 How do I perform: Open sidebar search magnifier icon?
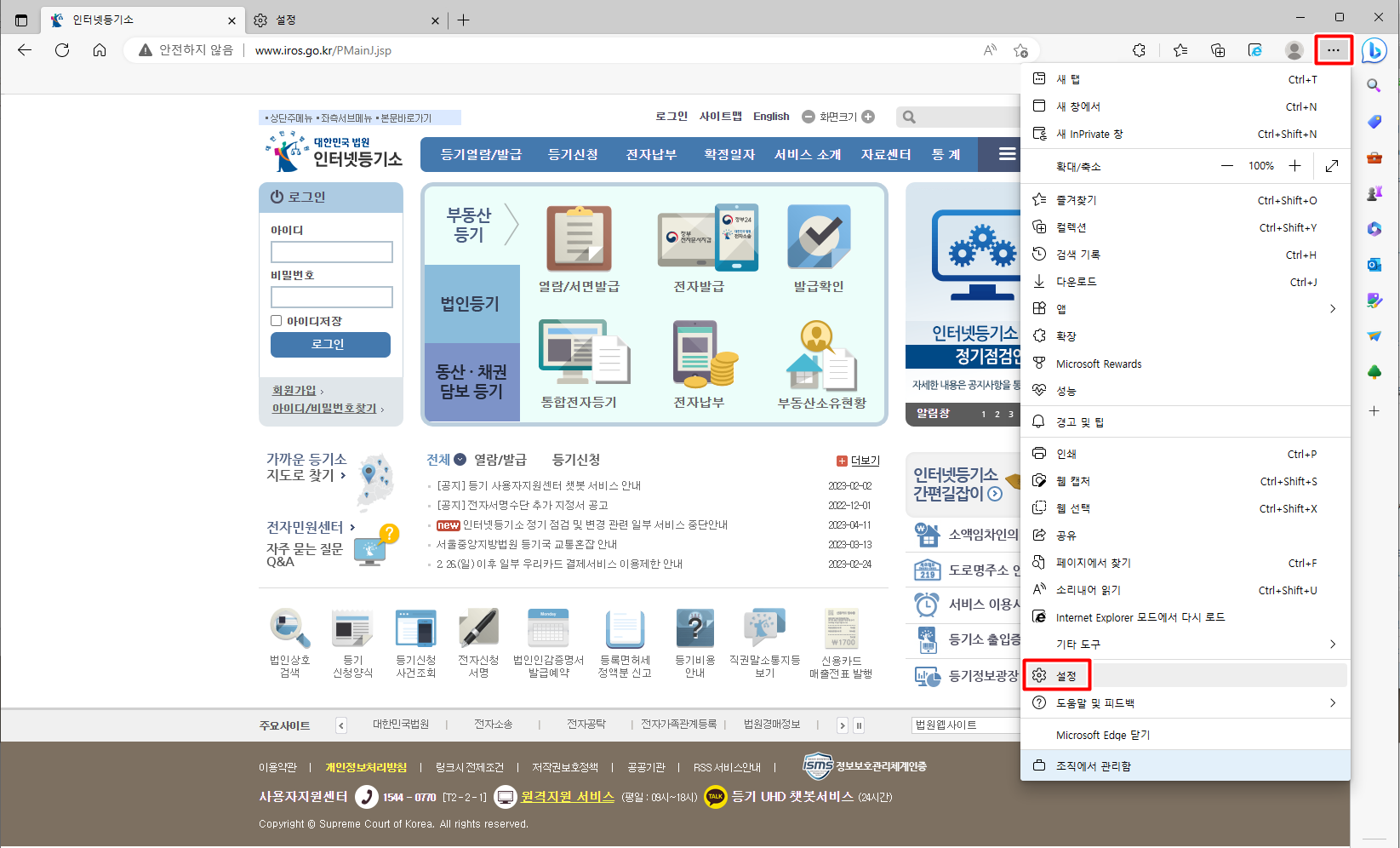pyautogui.click(x=1374, y=85)
